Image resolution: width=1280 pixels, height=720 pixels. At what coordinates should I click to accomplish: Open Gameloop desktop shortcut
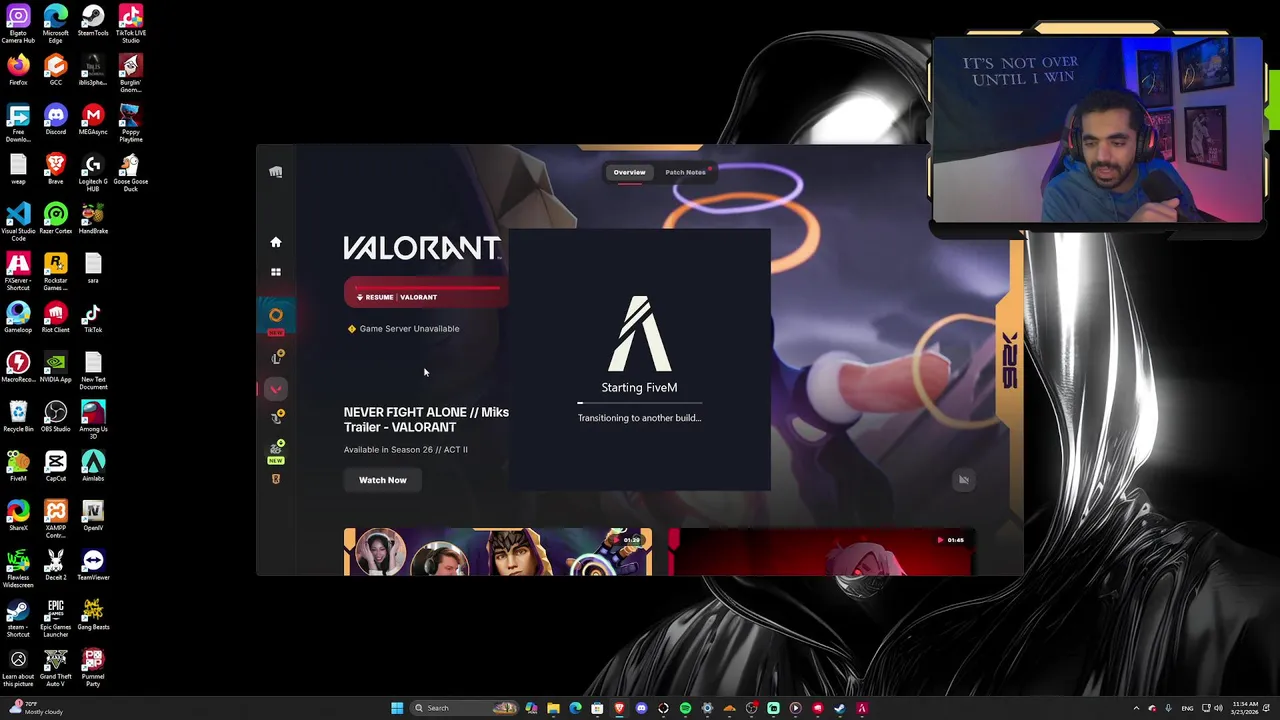[18, 318]
